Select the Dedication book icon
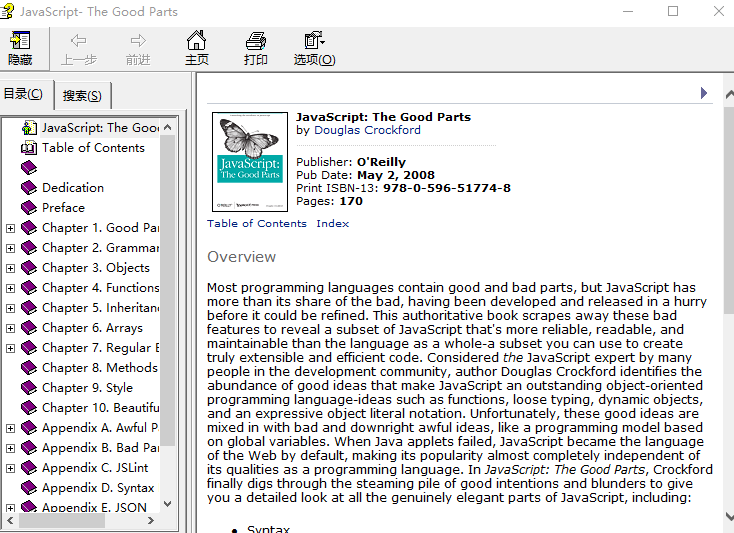 (x=29, y=188)
